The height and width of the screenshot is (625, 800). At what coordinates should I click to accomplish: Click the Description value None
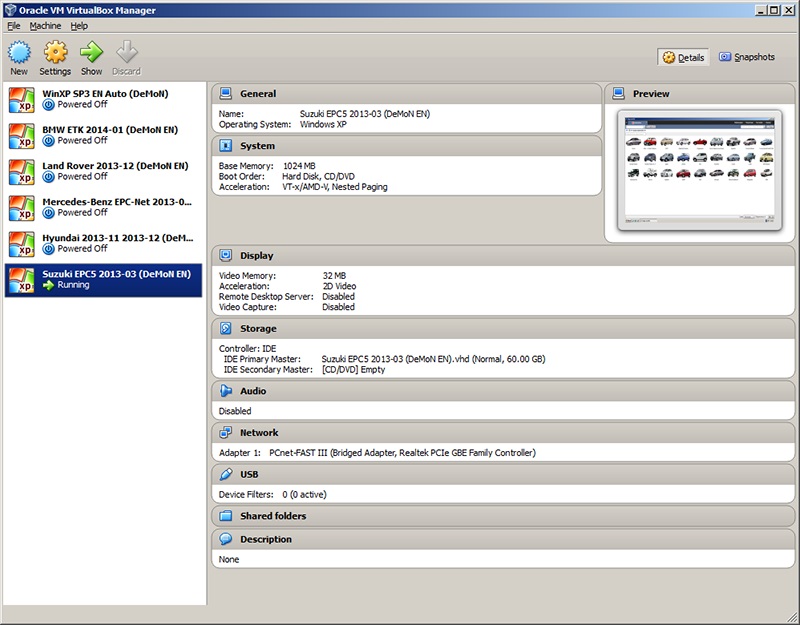click(229, 559)
